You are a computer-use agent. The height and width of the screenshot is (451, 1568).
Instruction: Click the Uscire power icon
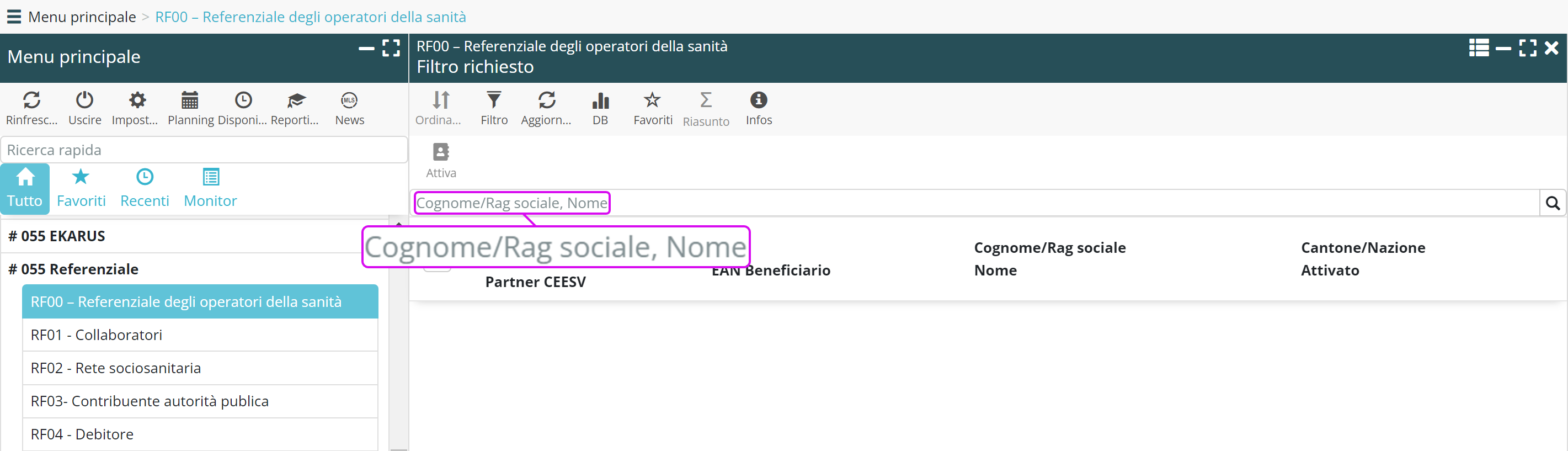[x=84, y=100]
